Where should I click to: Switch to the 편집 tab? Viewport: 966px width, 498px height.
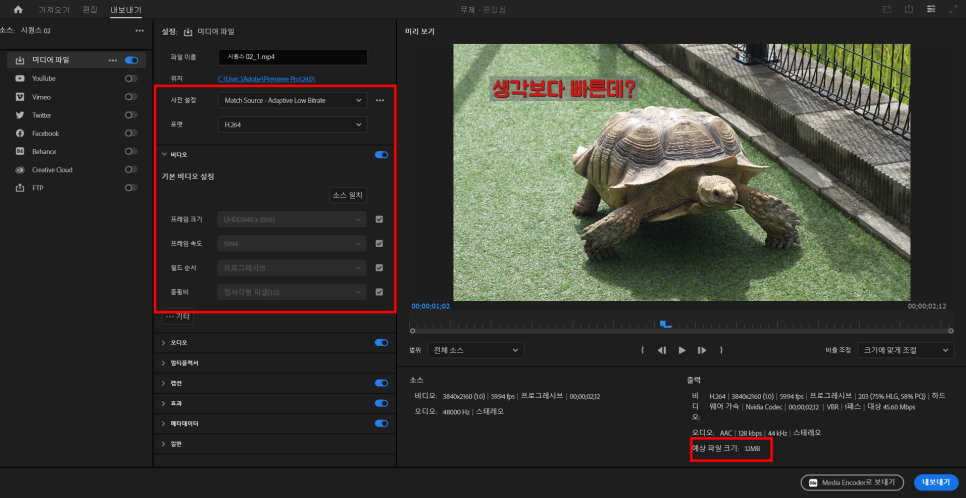[90, 10]
